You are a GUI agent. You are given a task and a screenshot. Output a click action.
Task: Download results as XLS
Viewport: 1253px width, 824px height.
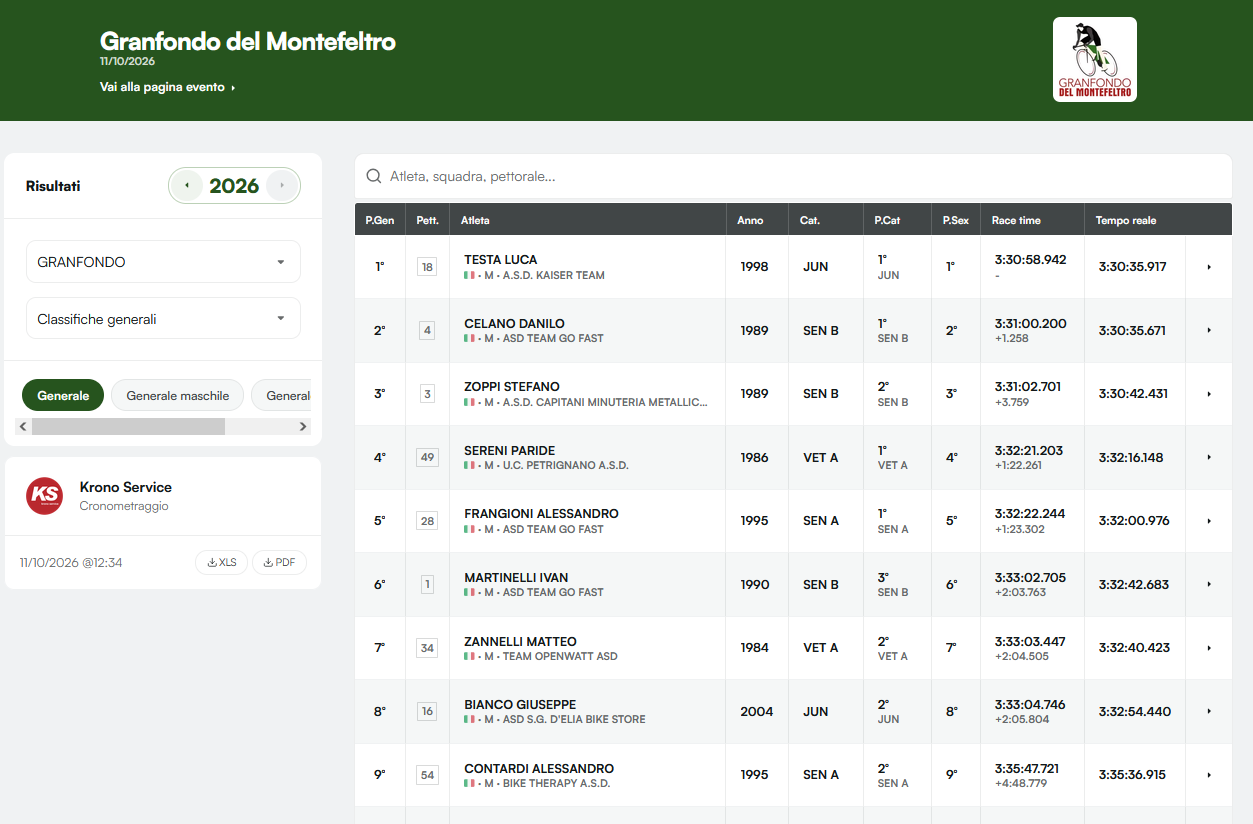[221, 563]
